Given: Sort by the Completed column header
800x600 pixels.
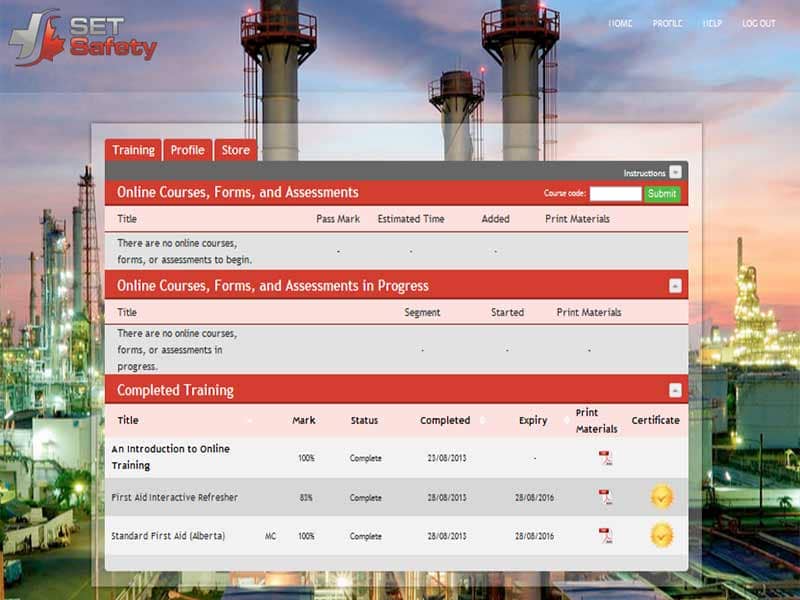Looking at the screenshot, I should click(445, 420).
